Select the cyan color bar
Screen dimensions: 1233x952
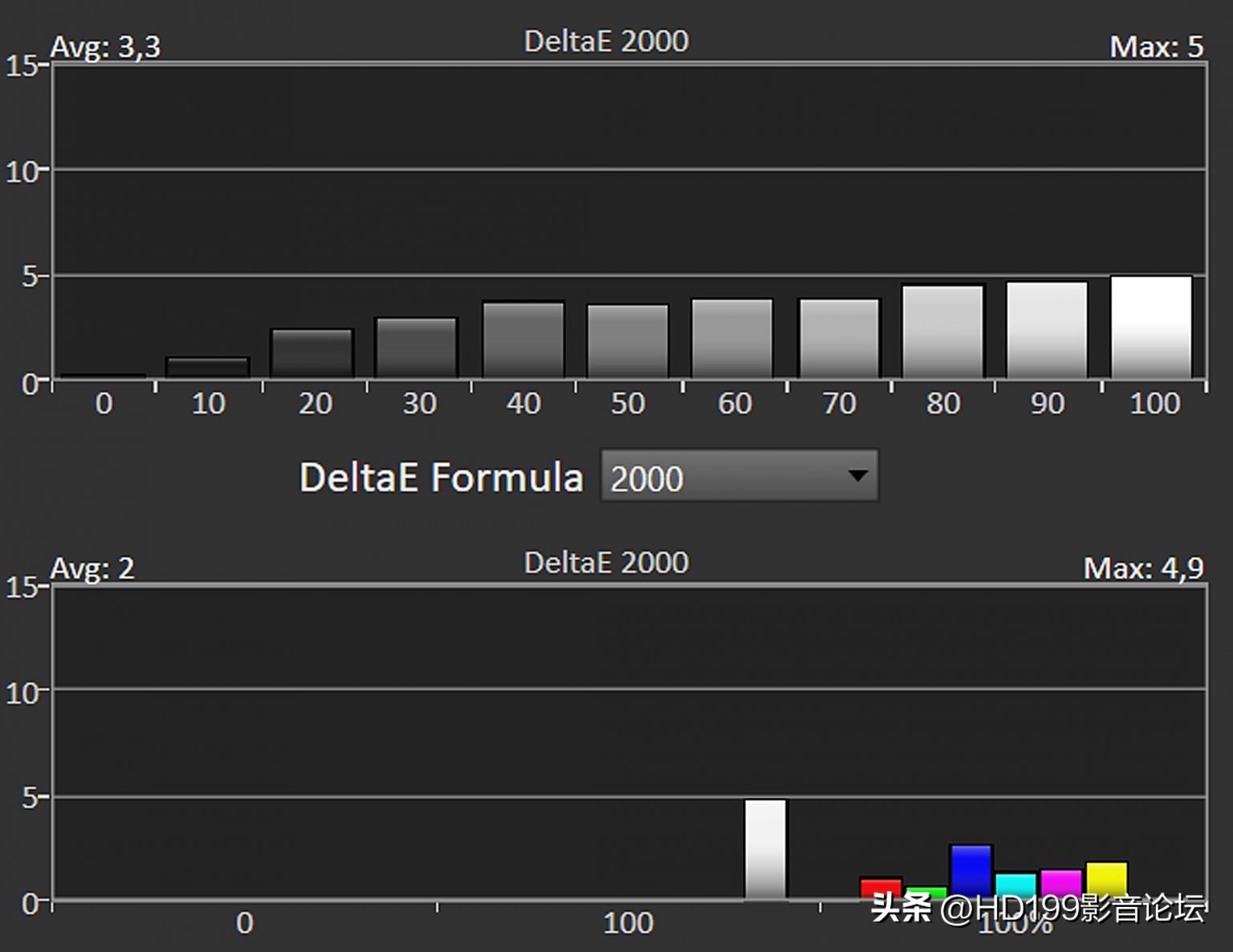(1015, 885)
